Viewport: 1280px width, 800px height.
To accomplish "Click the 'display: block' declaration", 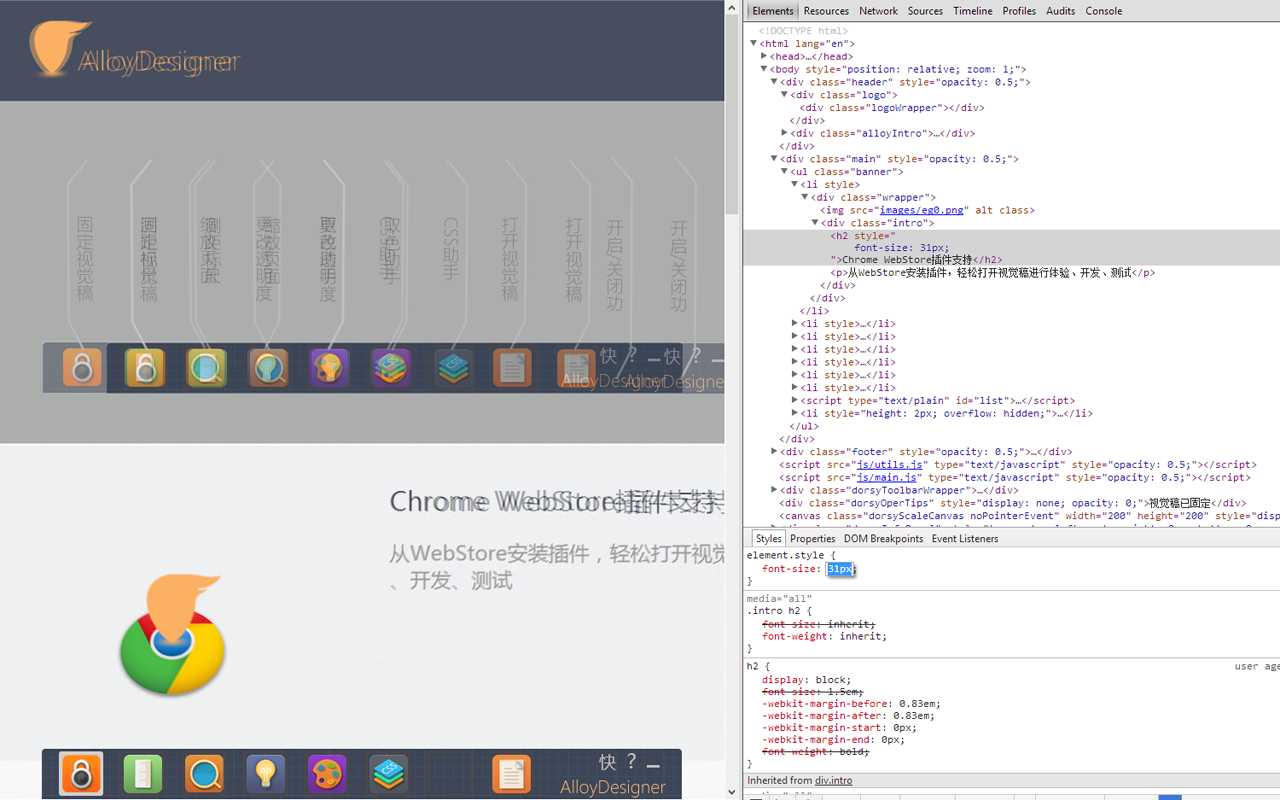I will point(806,680).
